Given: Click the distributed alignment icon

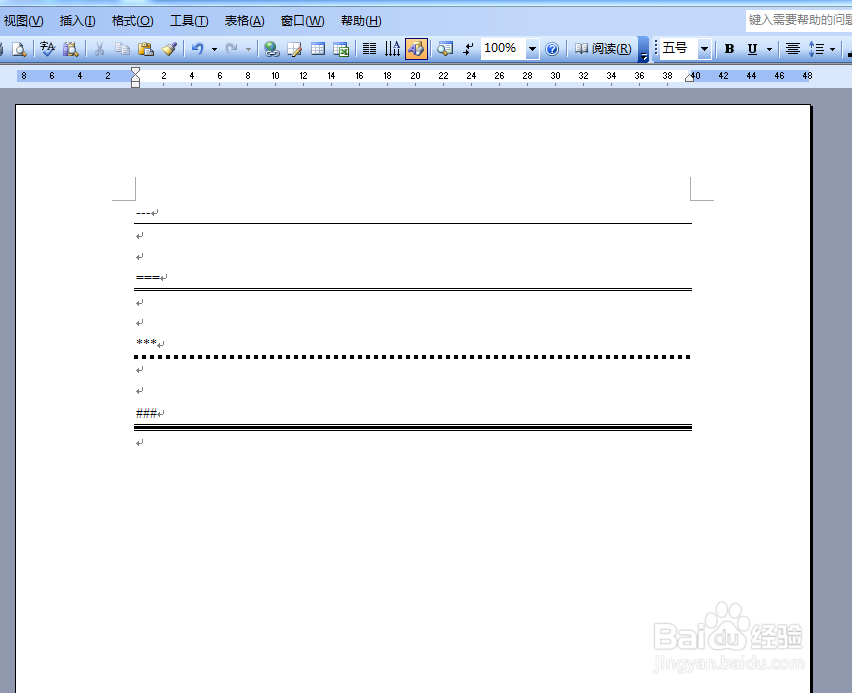Looking at the screenshot, I should coord(793,49).
